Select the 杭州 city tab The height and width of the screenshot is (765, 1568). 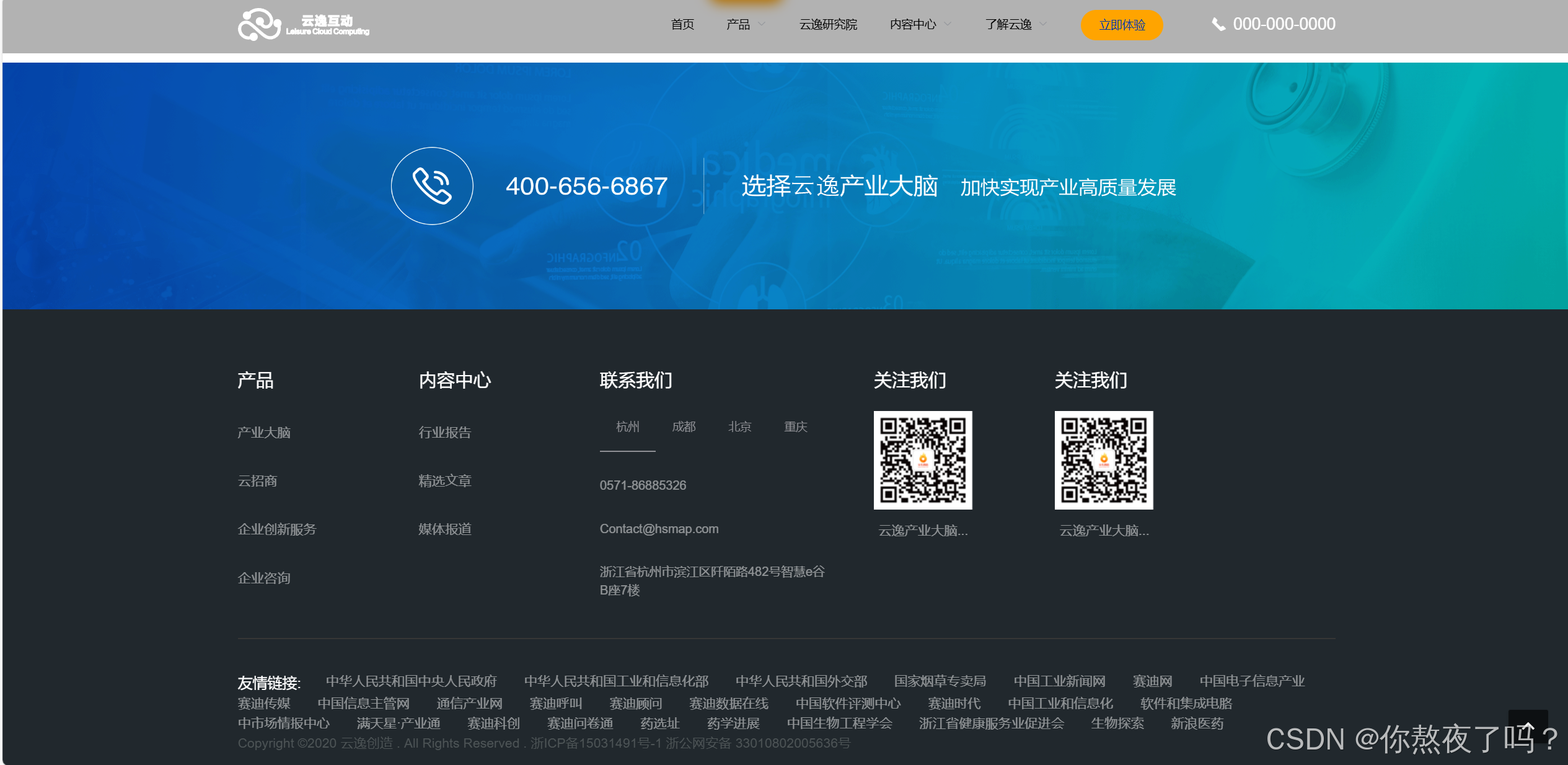627,427
